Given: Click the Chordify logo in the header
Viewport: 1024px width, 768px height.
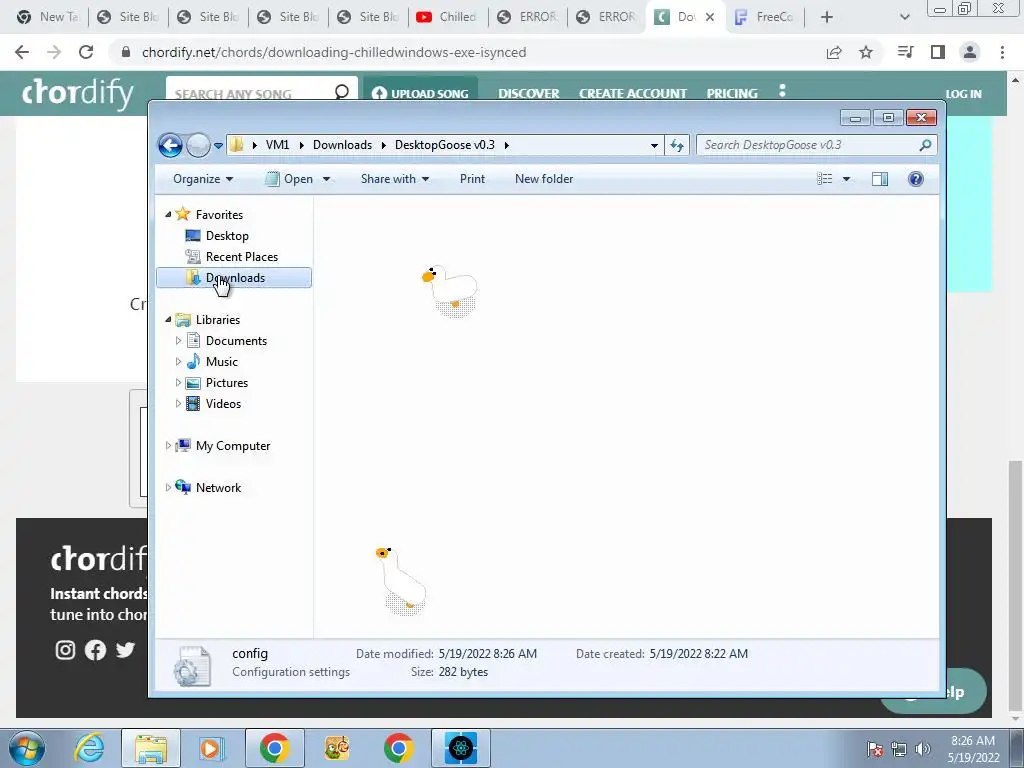Looking at the screenshot, I should [78, 93].
